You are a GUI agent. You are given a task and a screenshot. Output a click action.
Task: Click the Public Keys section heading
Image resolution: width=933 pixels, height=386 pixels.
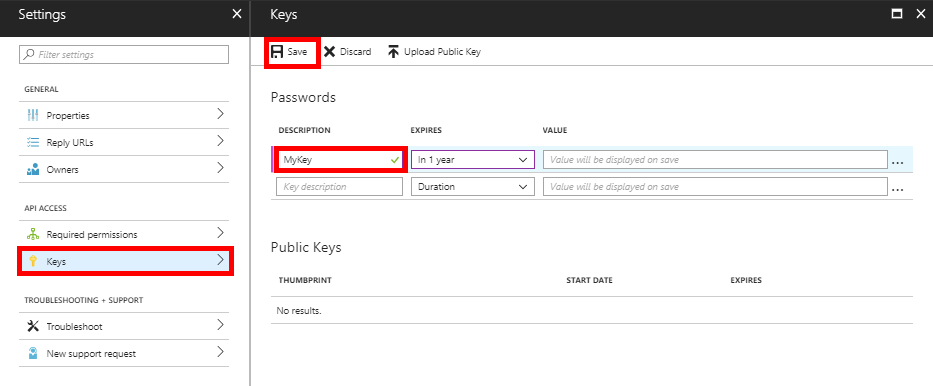[x=306, y=247]
